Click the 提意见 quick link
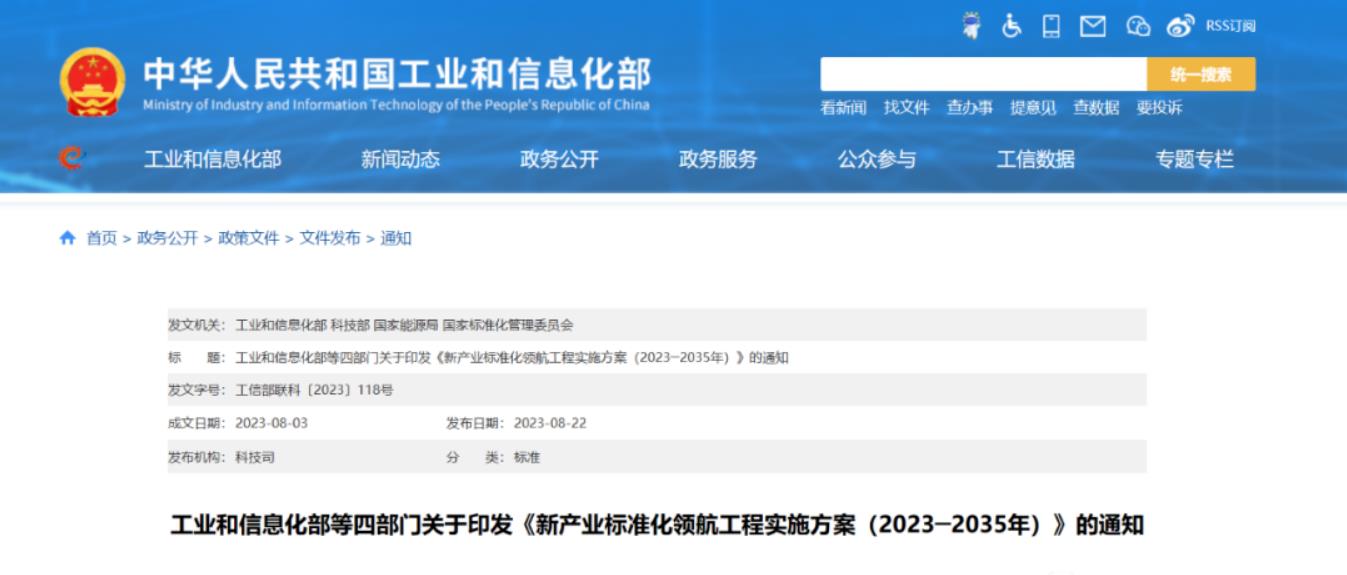1347x575 pixels. tap(1034, 108)
